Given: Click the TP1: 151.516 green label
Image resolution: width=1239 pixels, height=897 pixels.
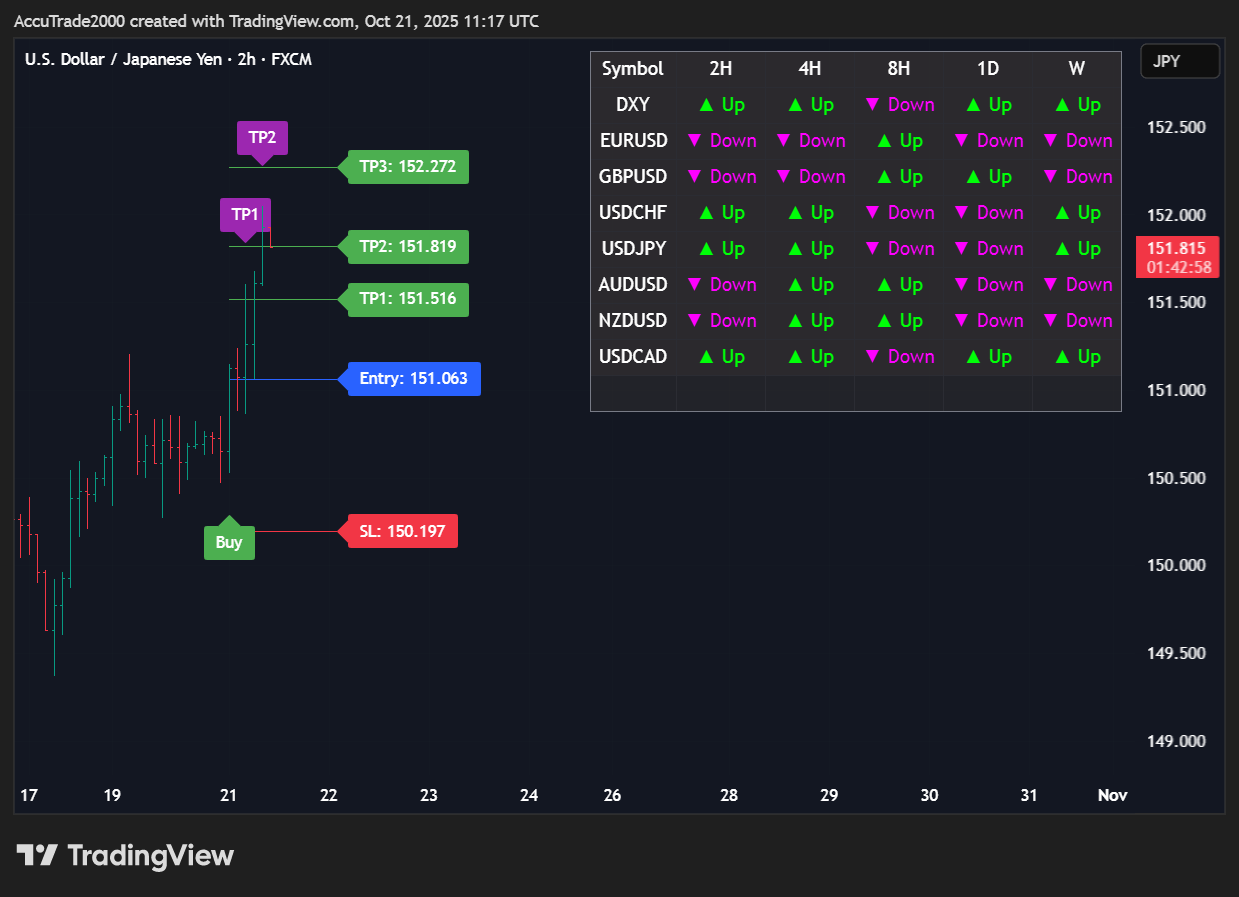Looking at the screenshot, I should (x=407, y=299).
